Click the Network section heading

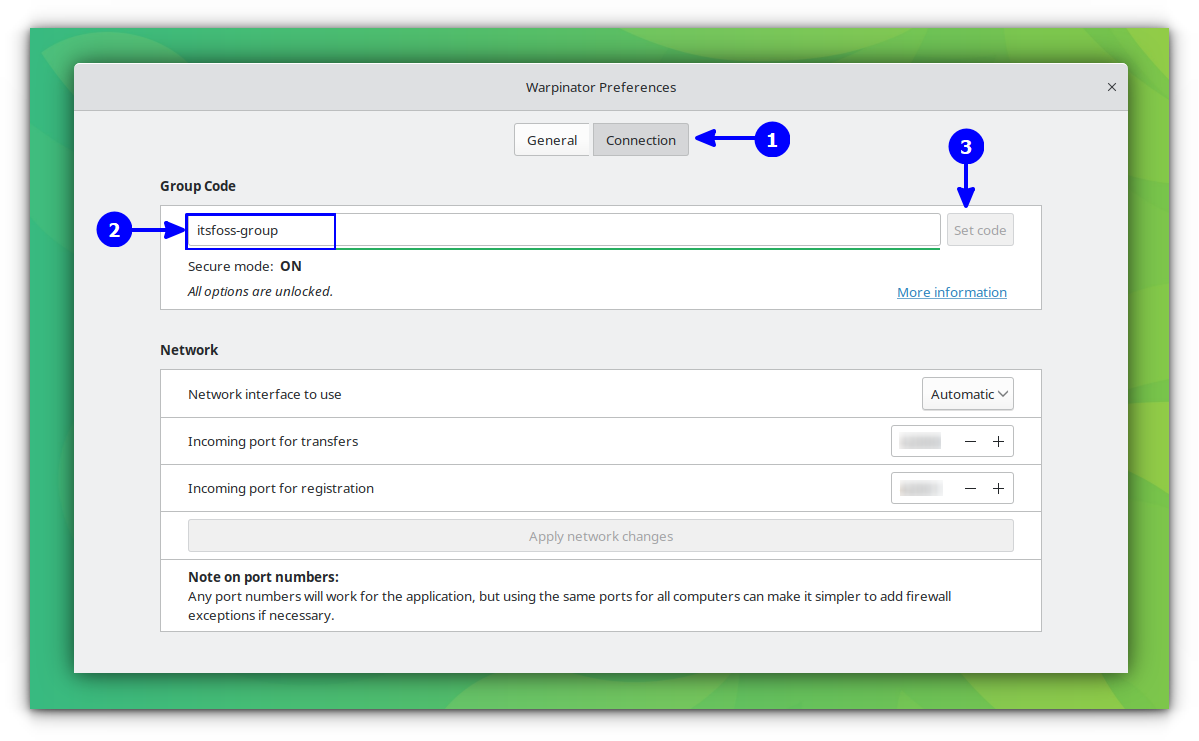(x=189, y=349)
